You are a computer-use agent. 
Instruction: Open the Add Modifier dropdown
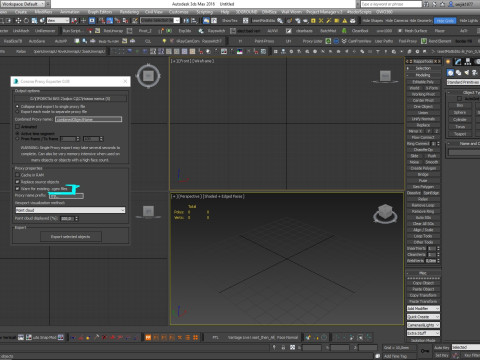(423, 309)
